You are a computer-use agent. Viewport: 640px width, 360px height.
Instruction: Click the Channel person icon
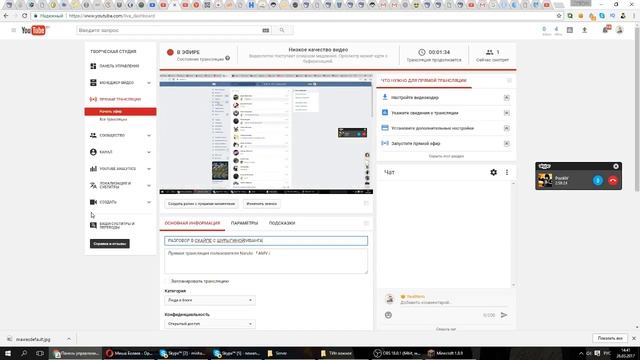click(x=93, y=152)
